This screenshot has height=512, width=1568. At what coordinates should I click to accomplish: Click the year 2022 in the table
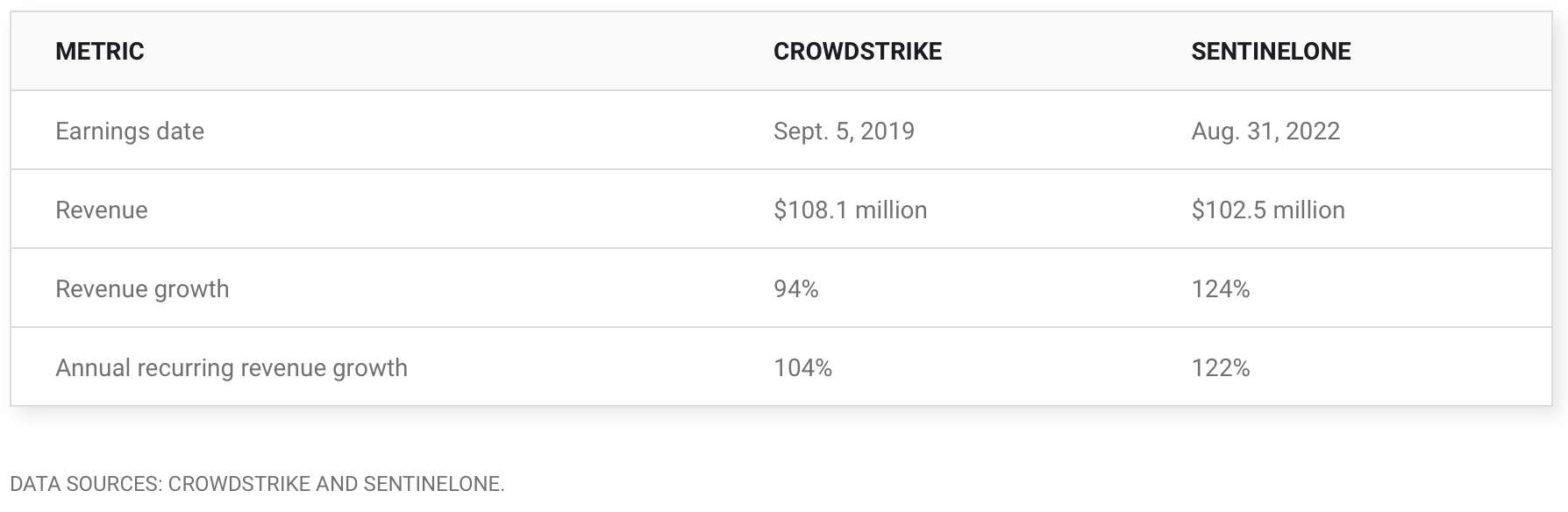coord(1312,131)
